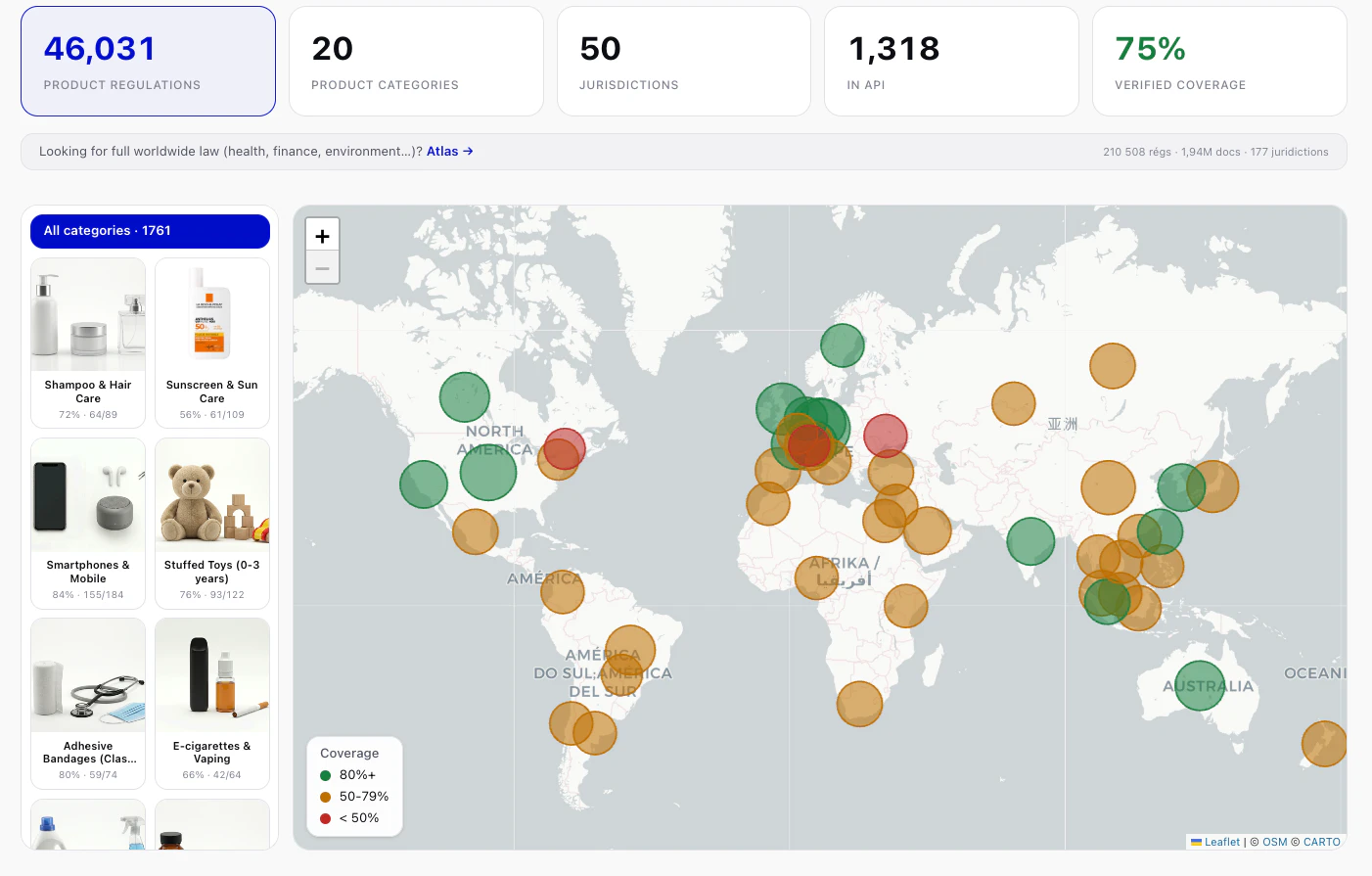
Task: Click the 50-79% coverage legend entry
Action: click(x=354, y=797)
